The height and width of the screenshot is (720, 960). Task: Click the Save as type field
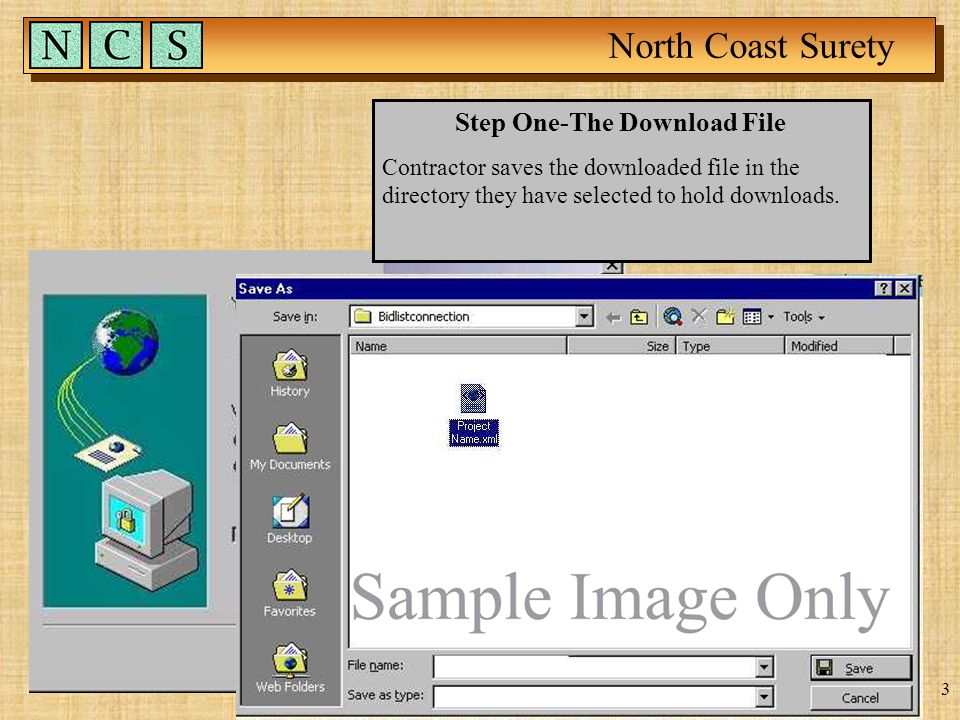coord(594,697)
